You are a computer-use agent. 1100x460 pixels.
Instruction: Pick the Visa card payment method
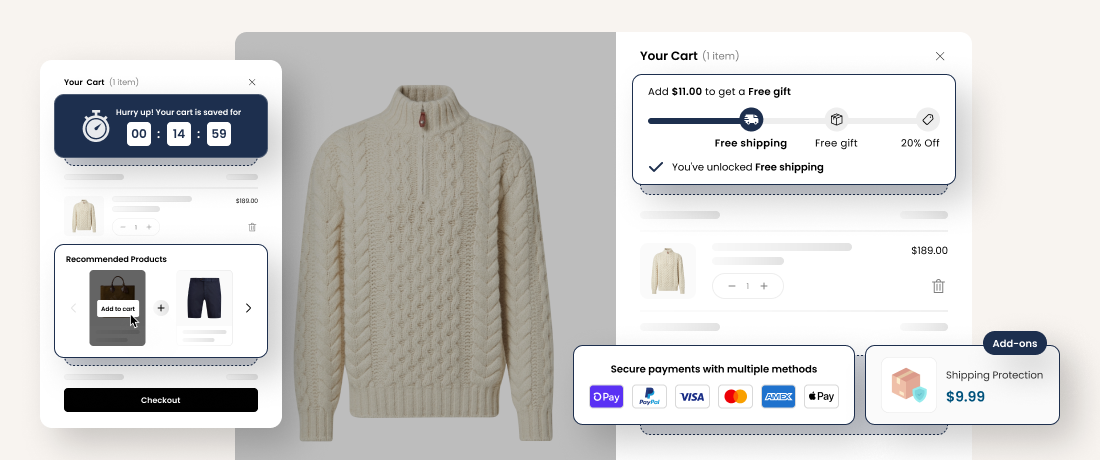click(692, 397)
